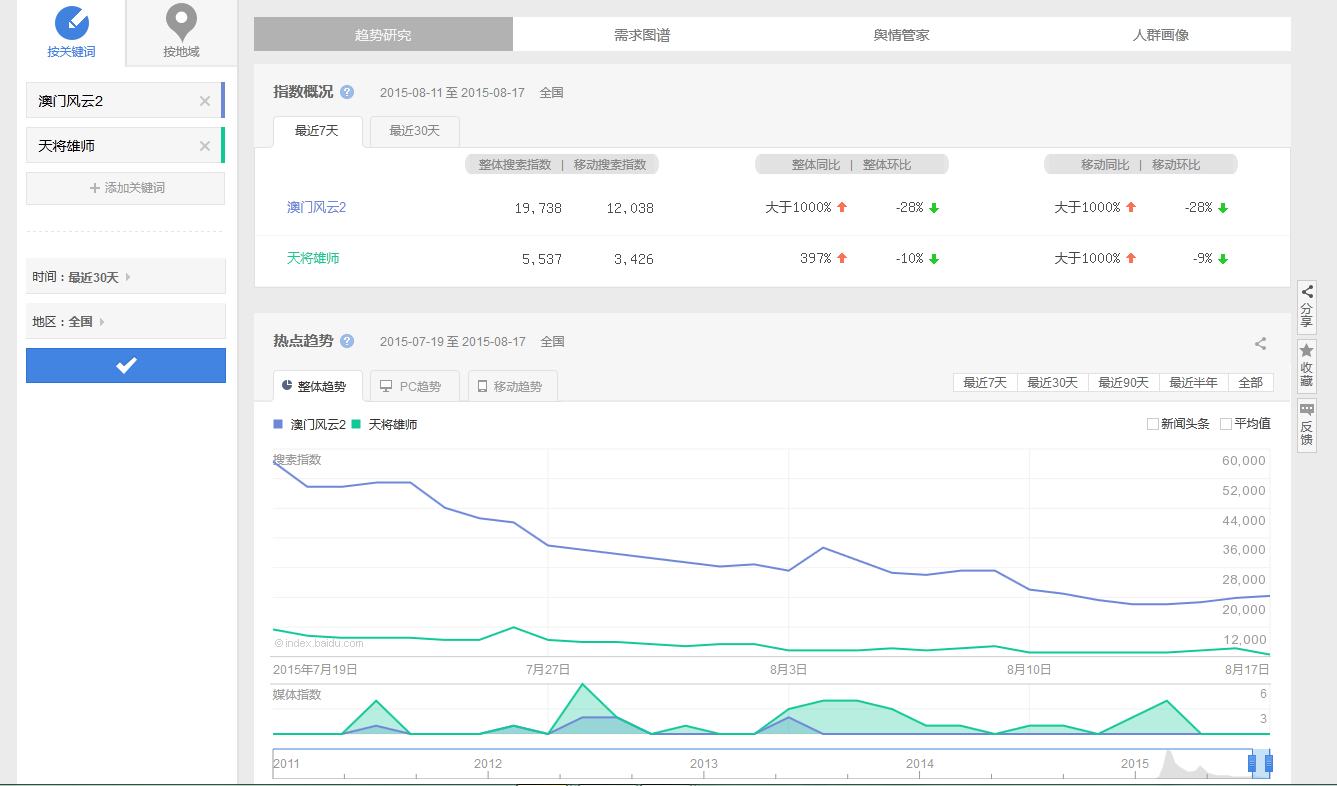Click the 3,426 mobile index value
This screenshot has width=1337, height=786.
click(634, 259)
